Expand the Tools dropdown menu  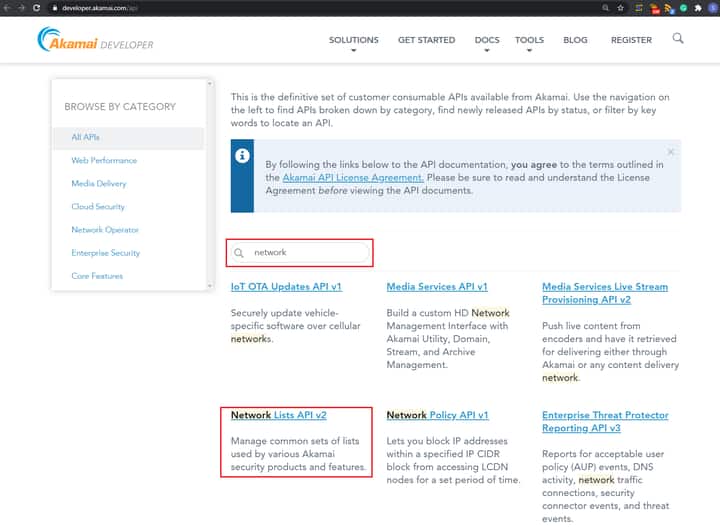pos(529,41)
